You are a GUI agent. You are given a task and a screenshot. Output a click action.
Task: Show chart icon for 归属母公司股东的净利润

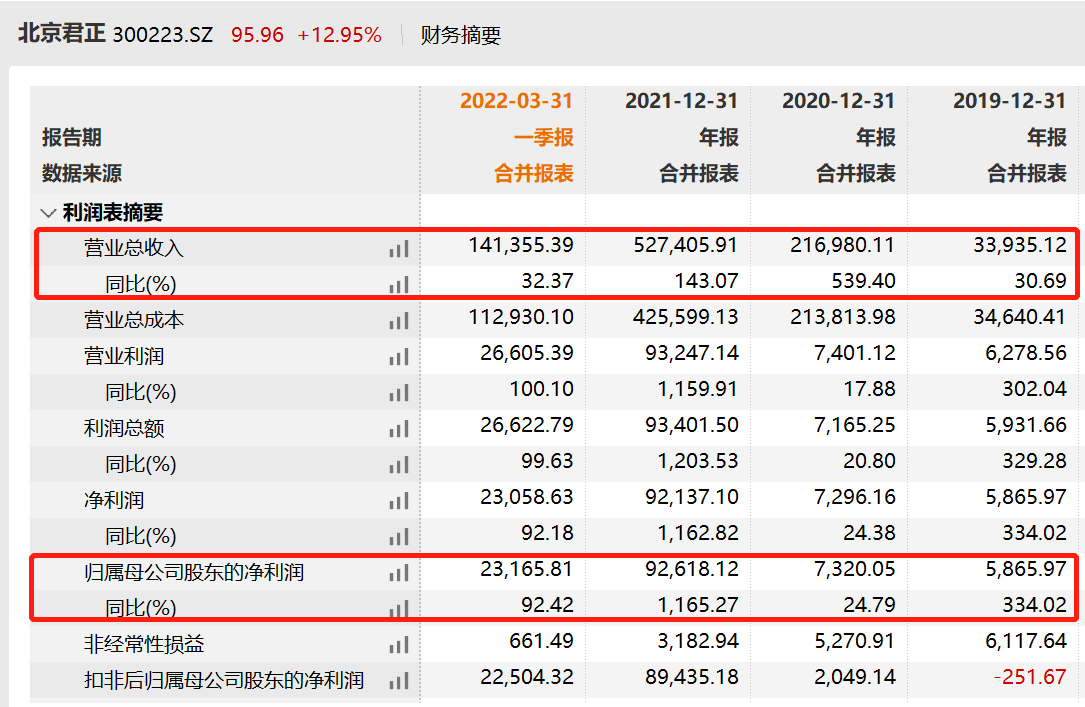coord(399,573)
